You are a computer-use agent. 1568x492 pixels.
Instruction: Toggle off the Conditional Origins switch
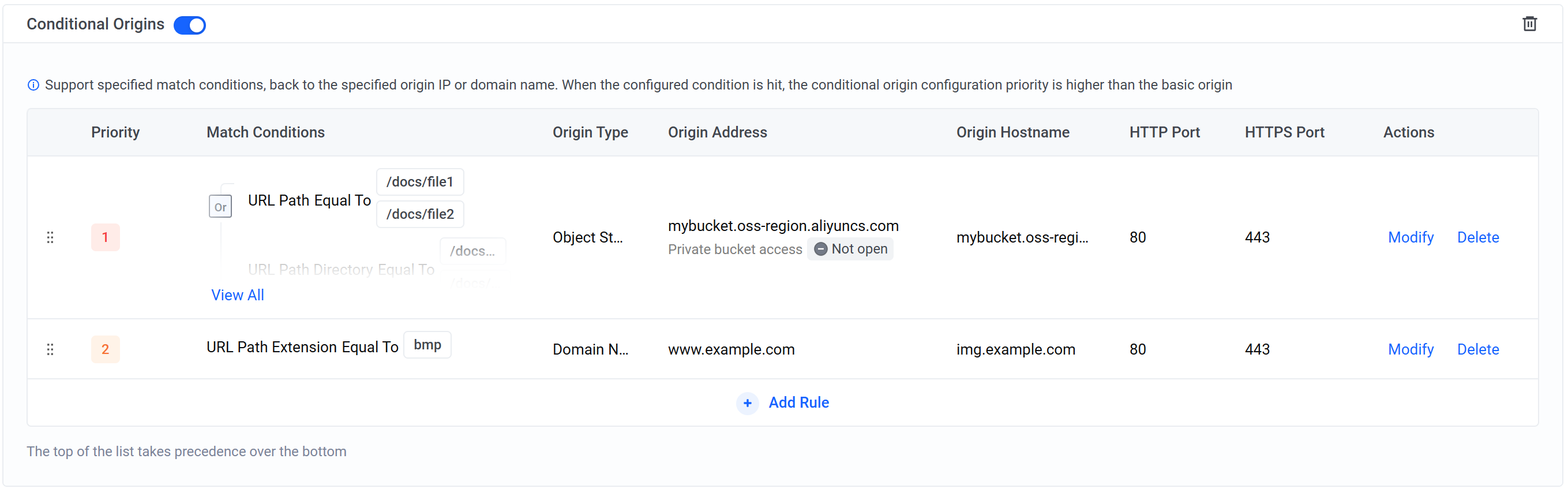coord(189,25)
